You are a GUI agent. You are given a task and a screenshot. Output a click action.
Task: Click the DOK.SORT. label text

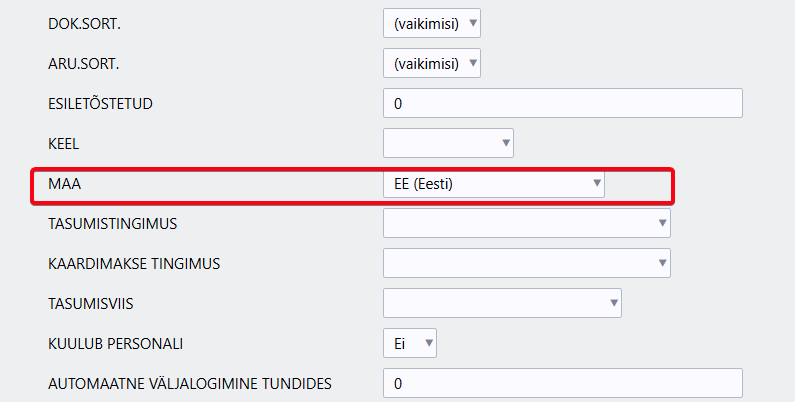pos(84,23)
